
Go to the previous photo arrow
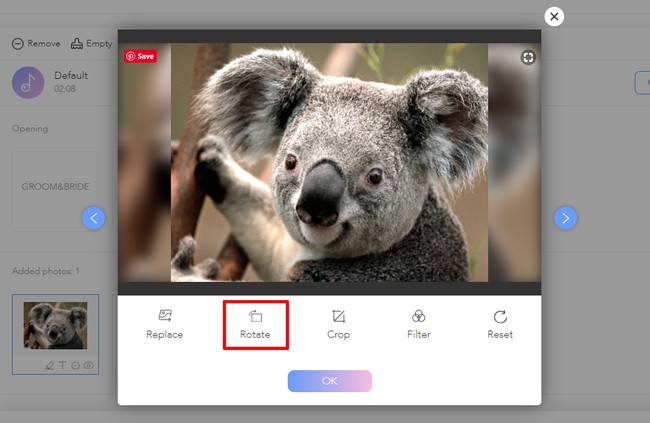click(93, 218)
